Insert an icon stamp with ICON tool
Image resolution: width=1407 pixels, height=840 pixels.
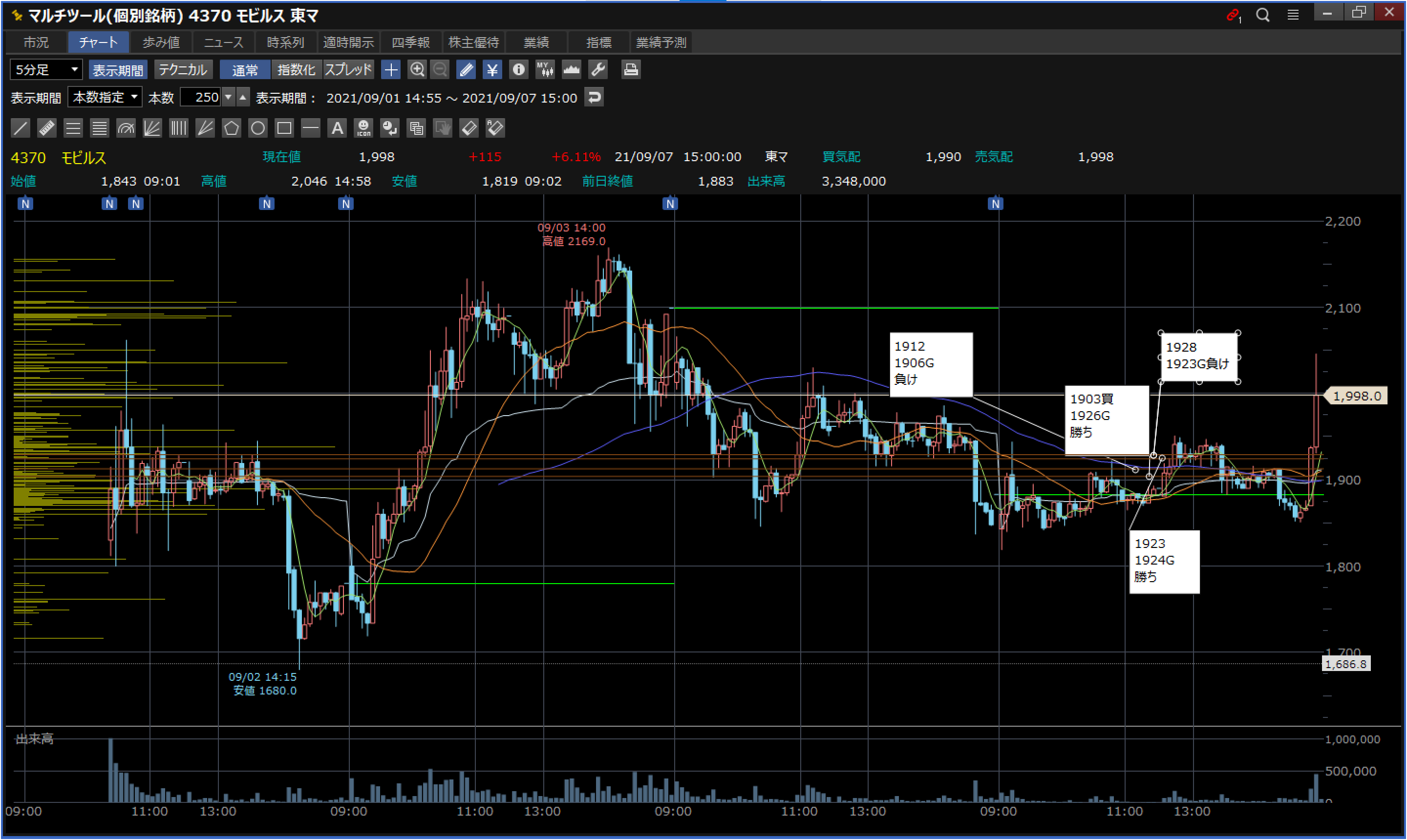point(363,128)
